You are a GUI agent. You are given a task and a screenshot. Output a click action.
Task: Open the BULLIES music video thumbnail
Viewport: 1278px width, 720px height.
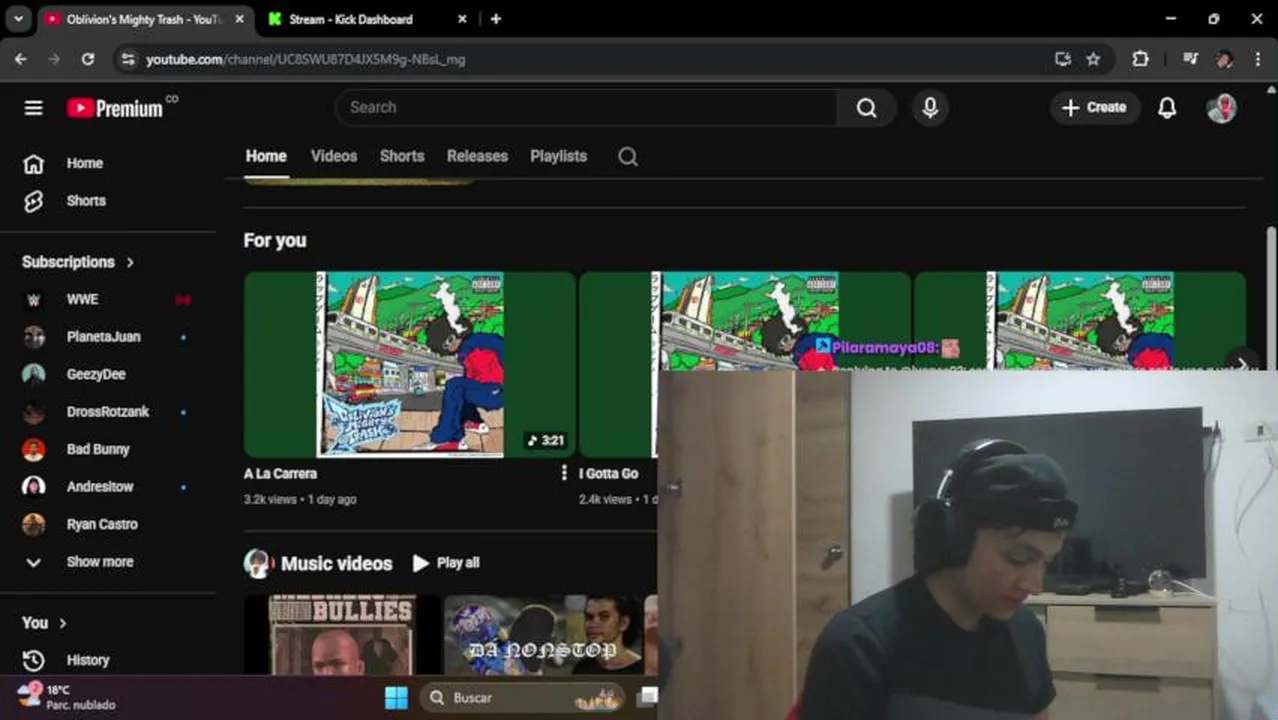click(342, 635)
